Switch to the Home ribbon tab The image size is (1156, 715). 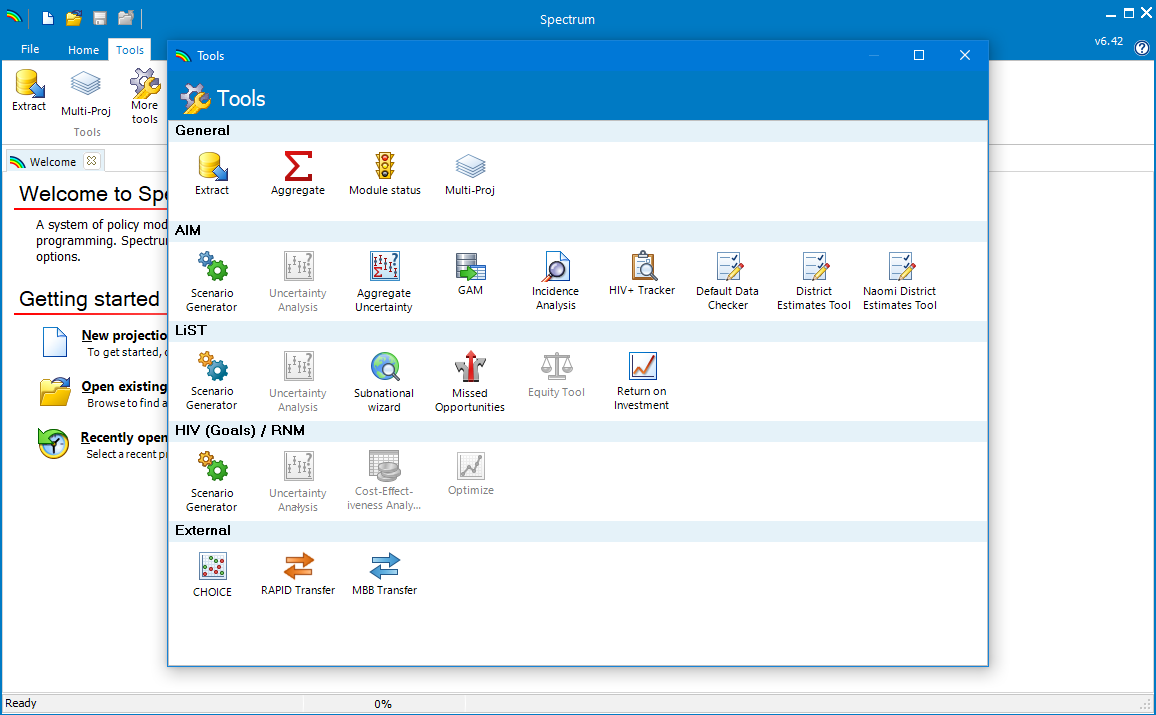pos(83,50)
